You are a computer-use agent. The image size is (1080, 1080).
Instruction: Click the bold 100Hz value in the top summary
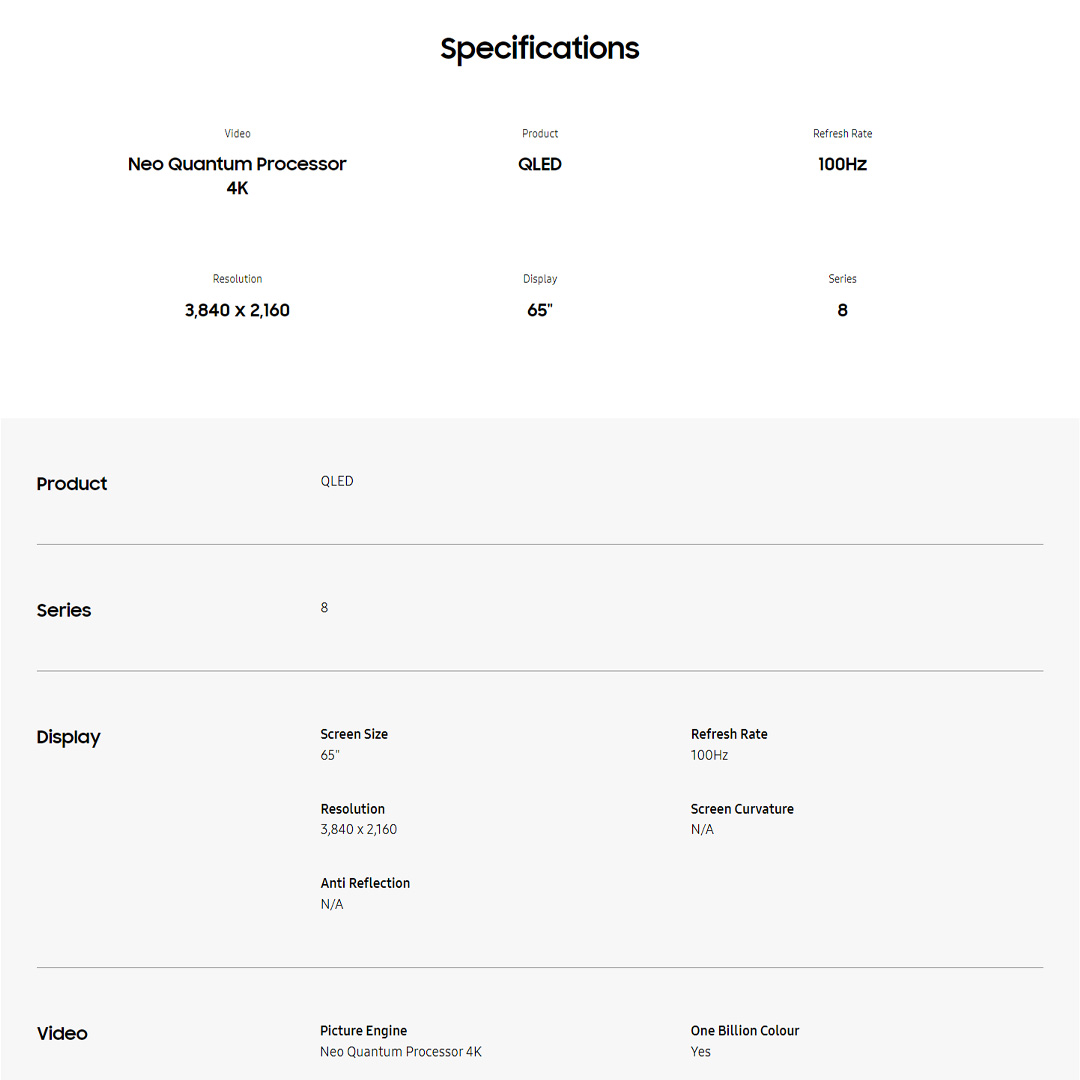(842, 164)
